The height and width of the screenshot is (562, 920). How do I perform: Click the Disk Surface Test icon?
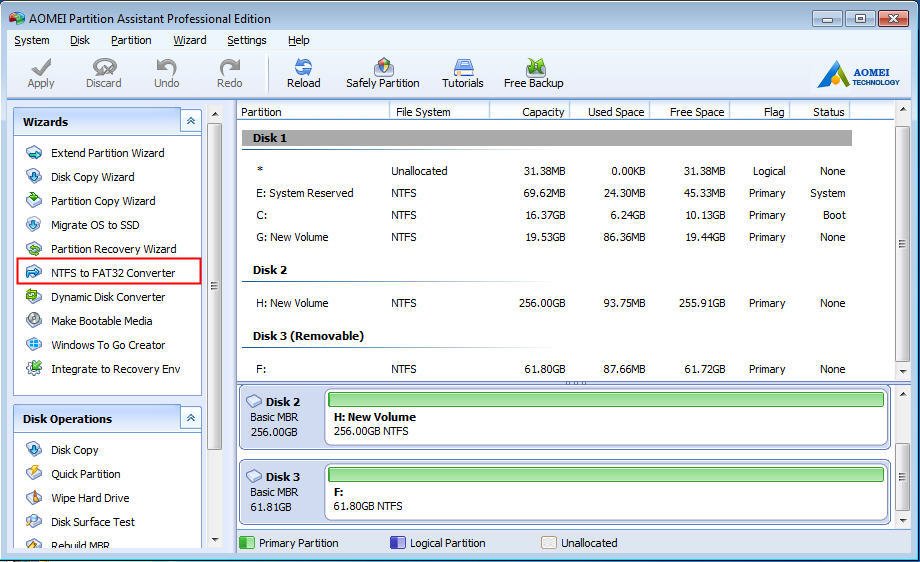34,521
